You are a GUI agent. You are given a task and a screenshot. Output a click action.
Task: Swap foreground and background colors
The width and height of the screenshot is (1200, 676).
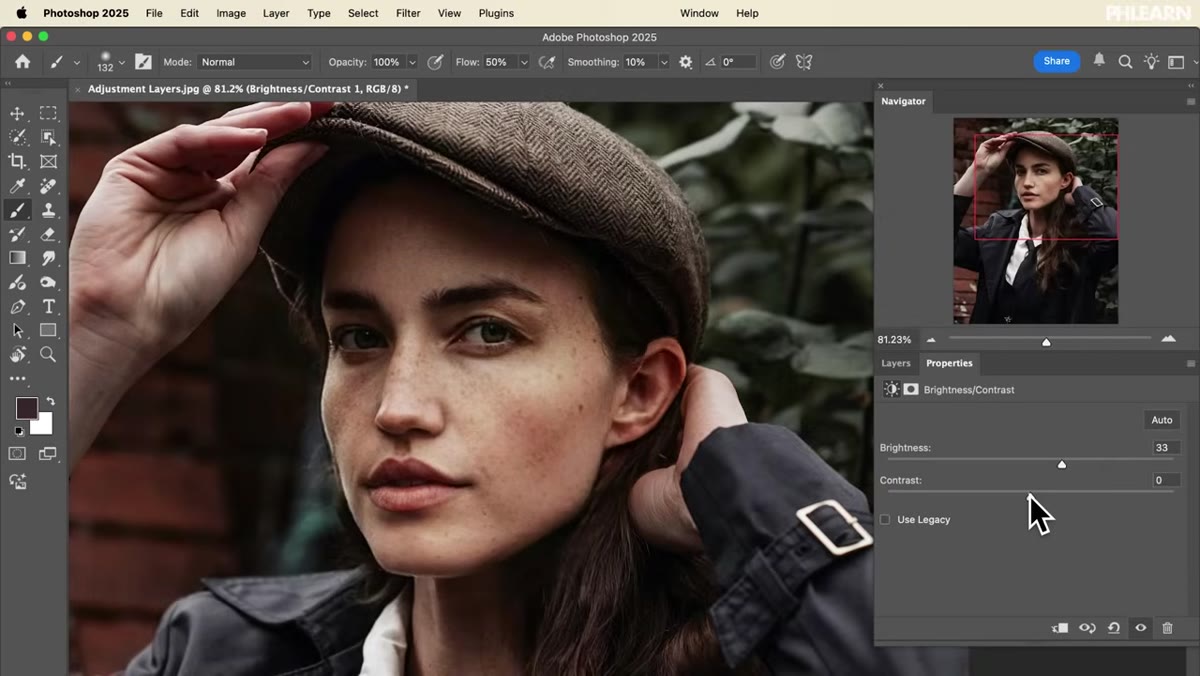tap(50, 402)
